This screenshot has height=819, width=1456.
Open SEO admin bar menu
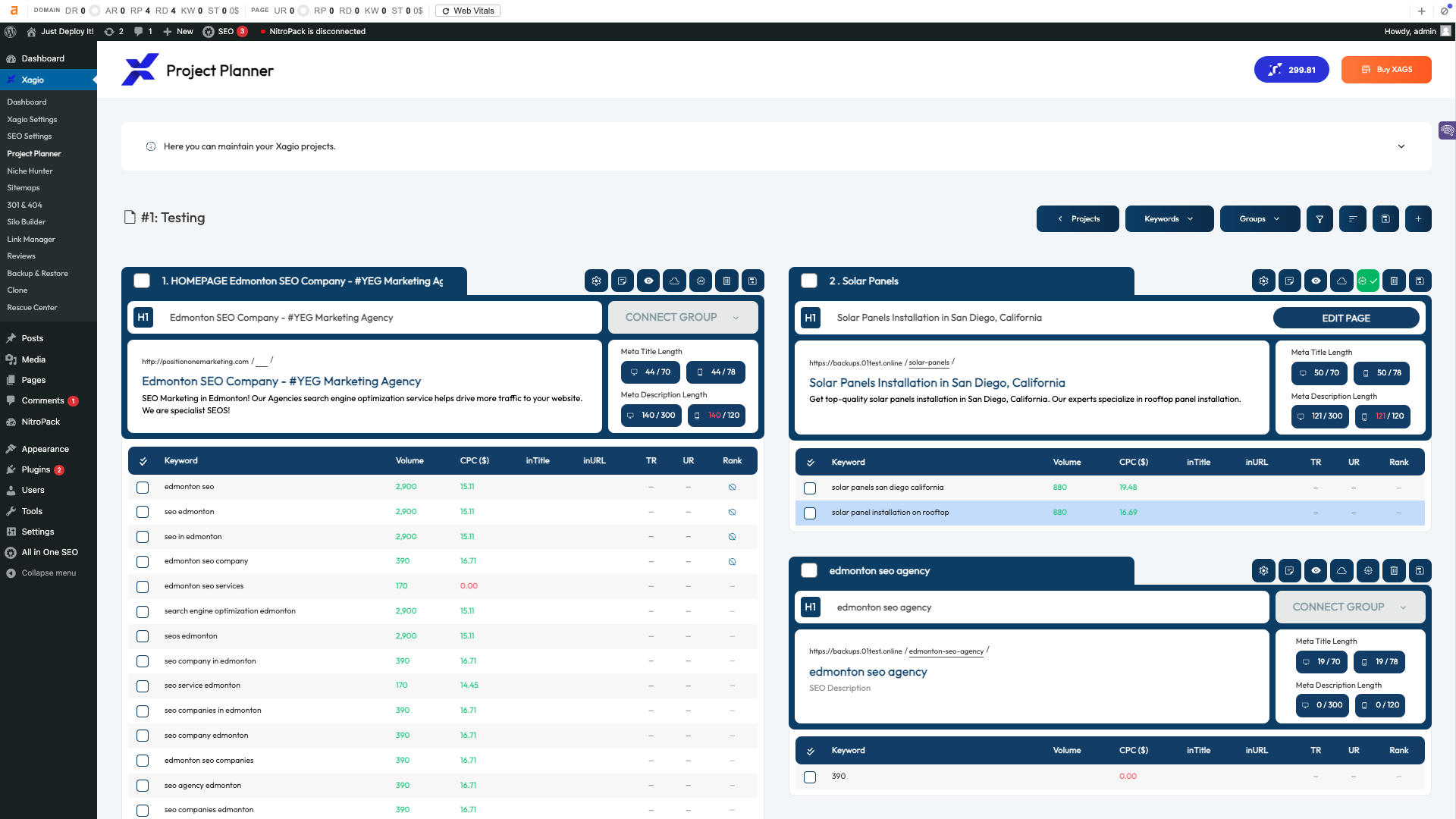click(x=225, y=31)
